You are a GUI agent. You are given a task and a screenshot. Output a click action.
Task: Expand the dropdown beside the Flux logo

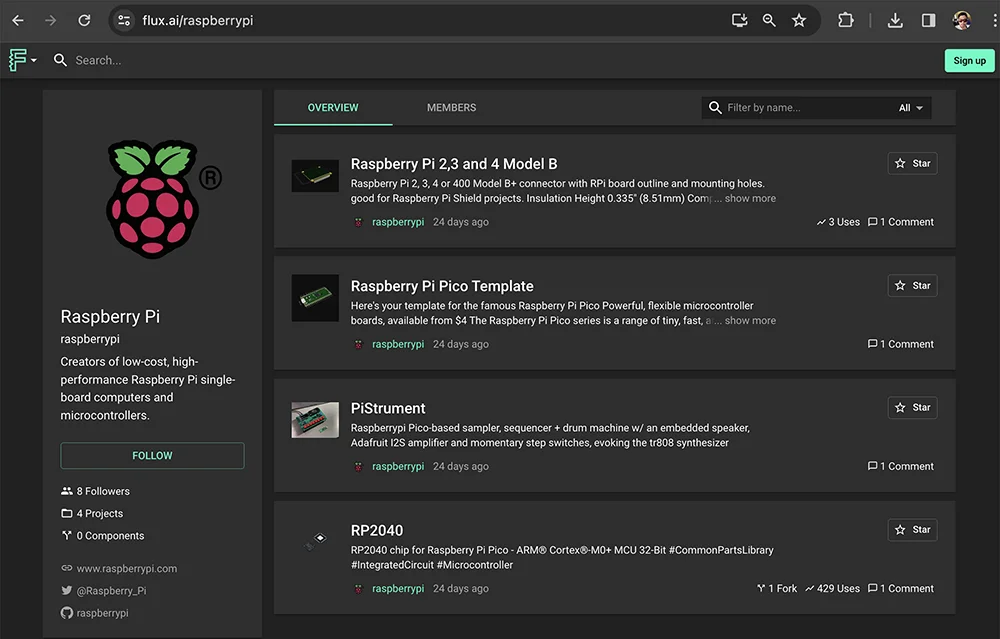tap(35, 60)
